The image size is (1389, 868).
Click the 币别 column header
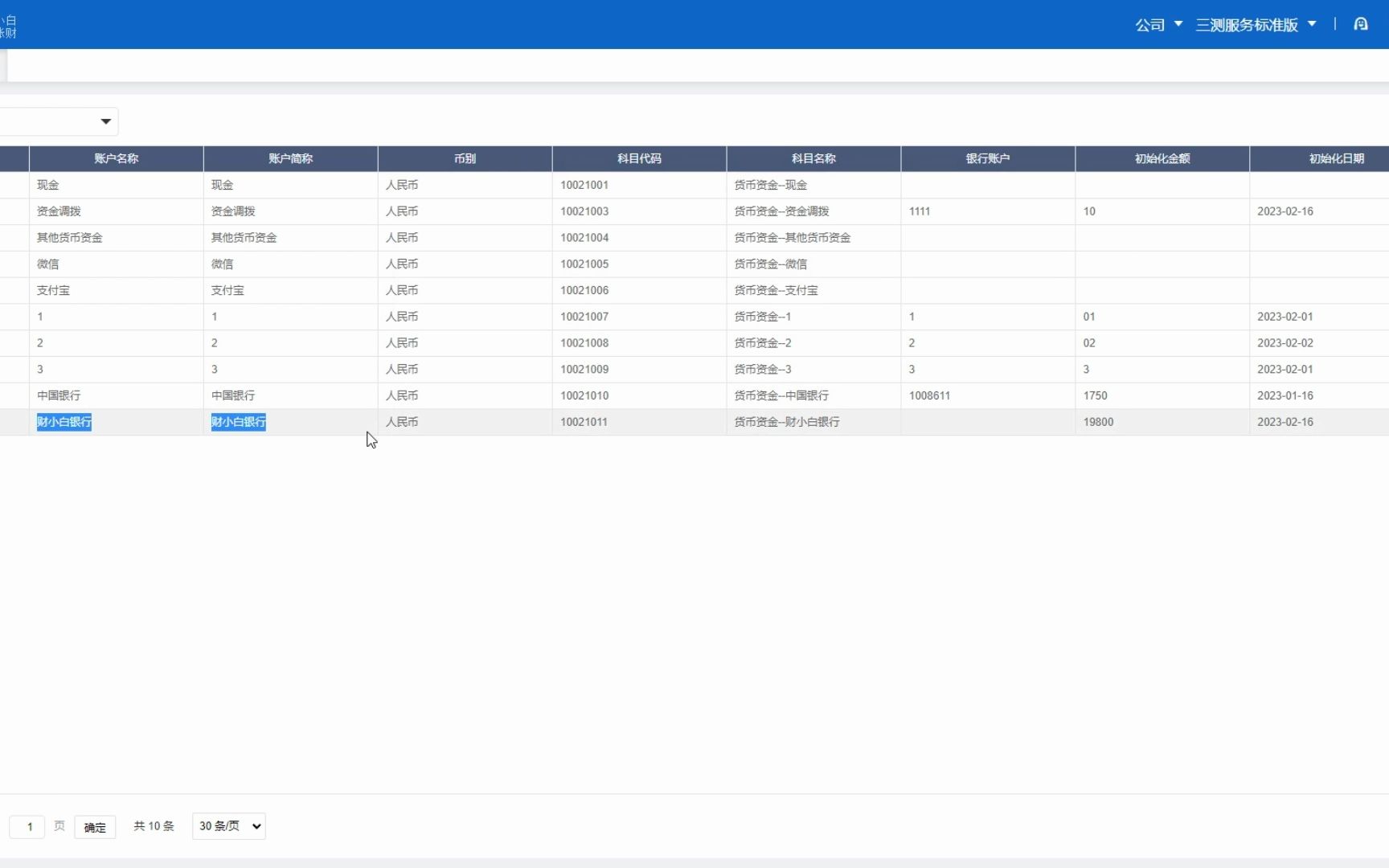[x=465, y=158]
